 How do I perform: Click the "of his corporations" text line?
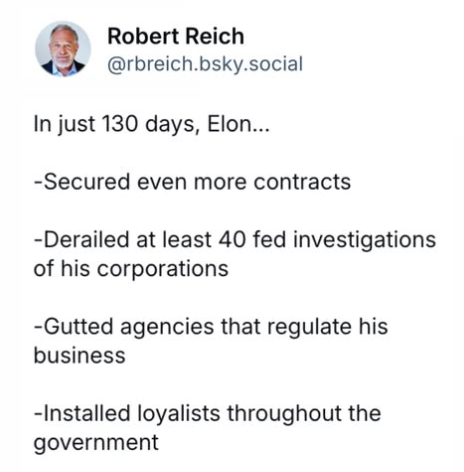click(131, 269)
